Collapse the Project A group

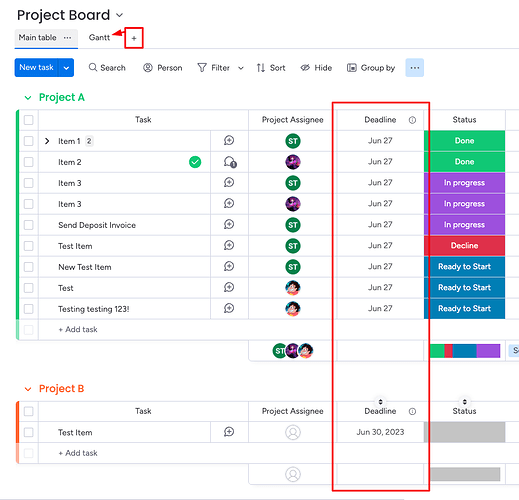pyautogui.click(x=28, y=98)
